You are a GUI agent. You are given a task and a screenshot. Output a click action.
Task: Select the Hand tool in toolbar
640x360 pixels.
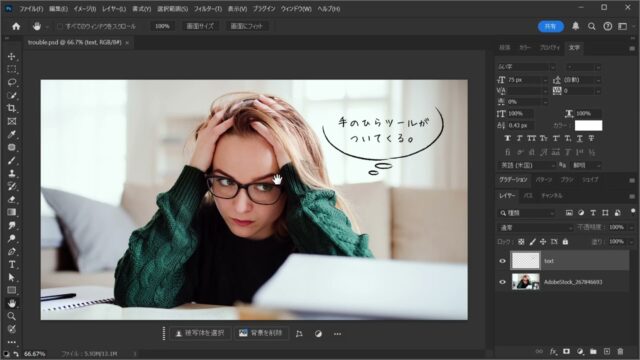12,303
